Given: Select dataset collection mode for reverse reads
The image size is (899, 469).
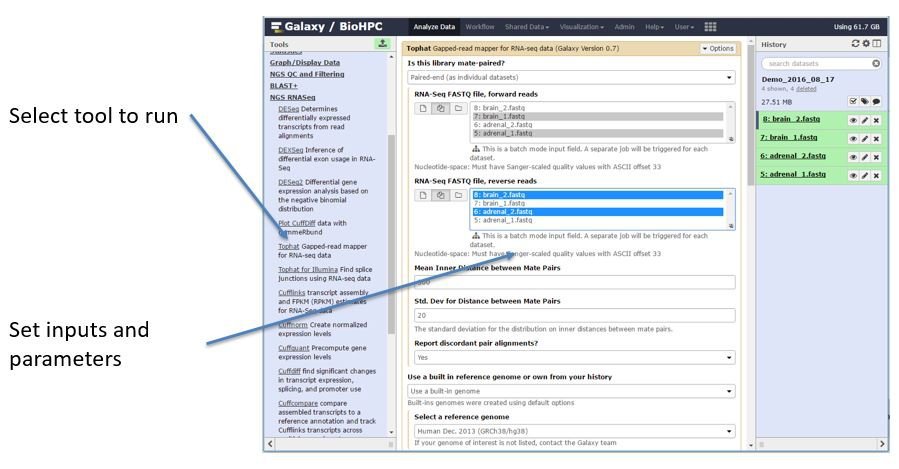Looking at the screenshot, I should (x=458, y=196).
